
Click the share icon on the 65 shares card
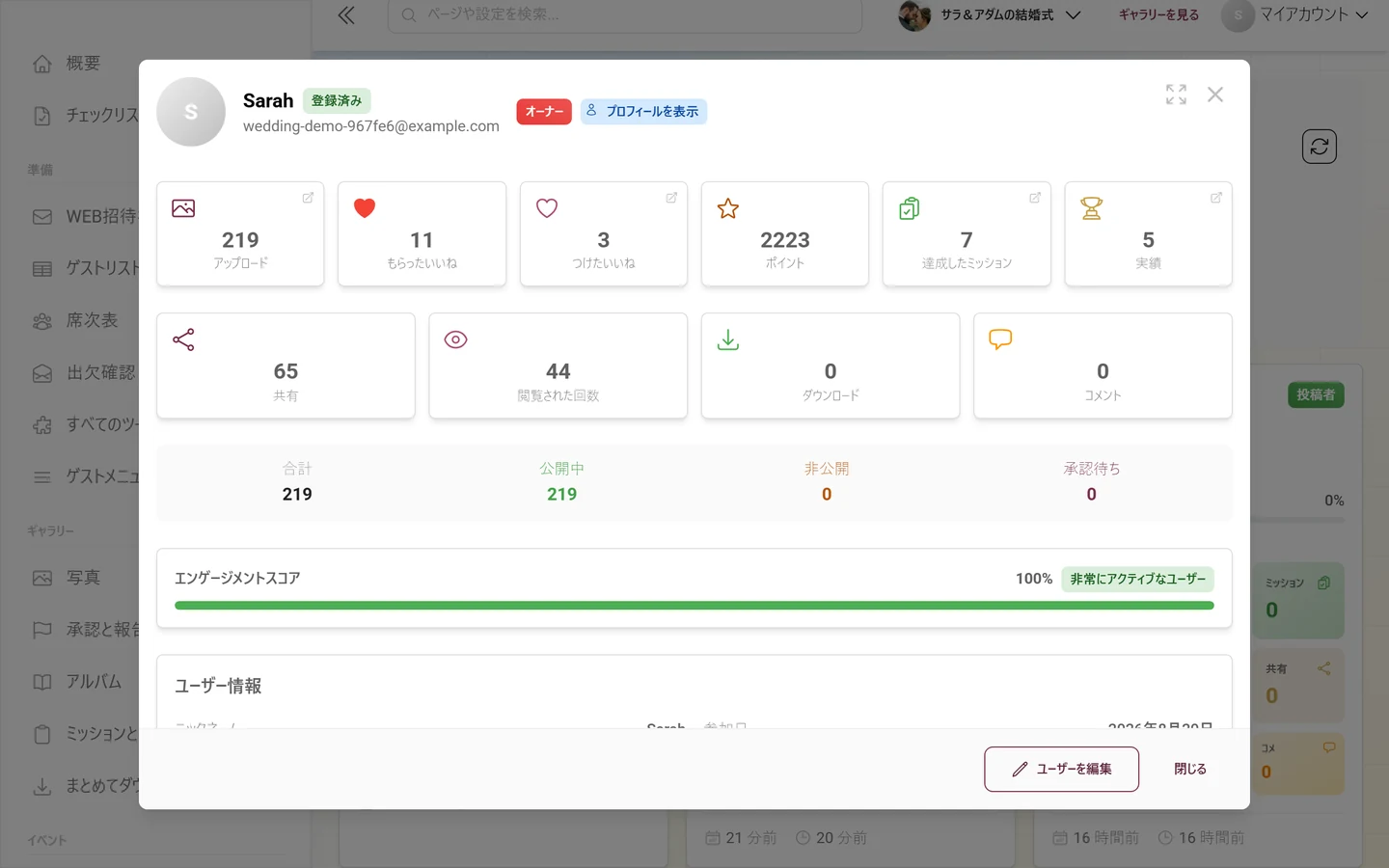point(183,339)
